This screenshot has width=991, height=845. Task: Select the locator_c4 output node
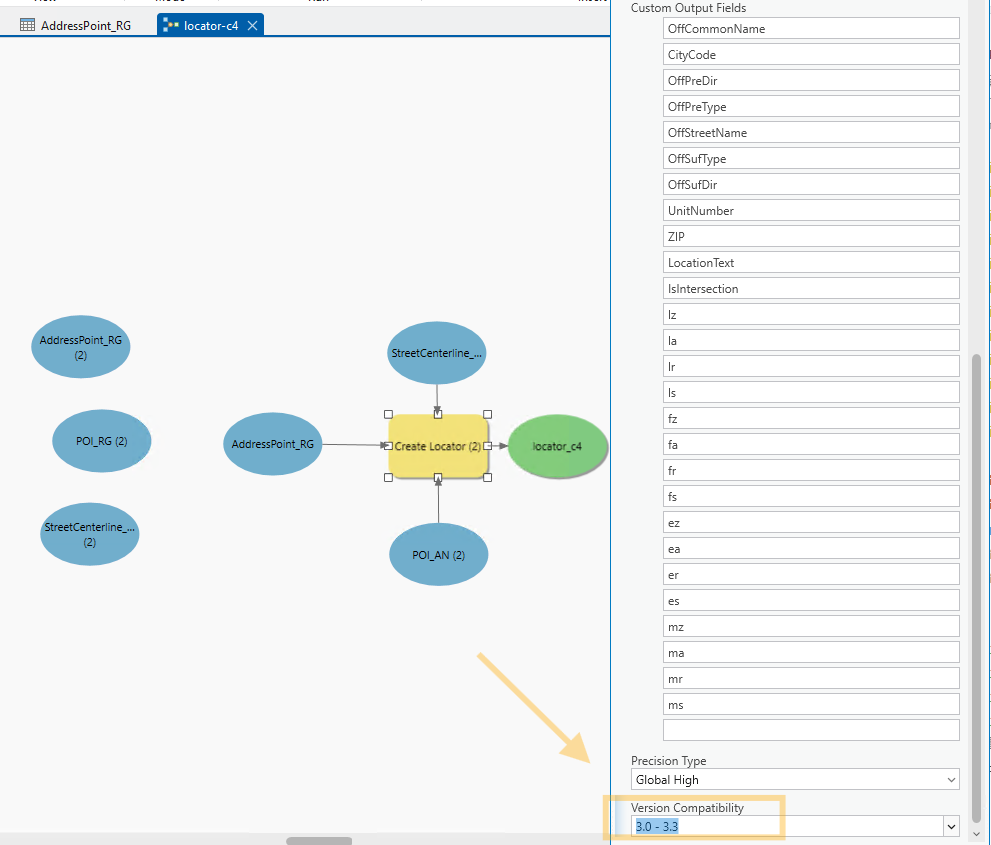tap(557, 446)
